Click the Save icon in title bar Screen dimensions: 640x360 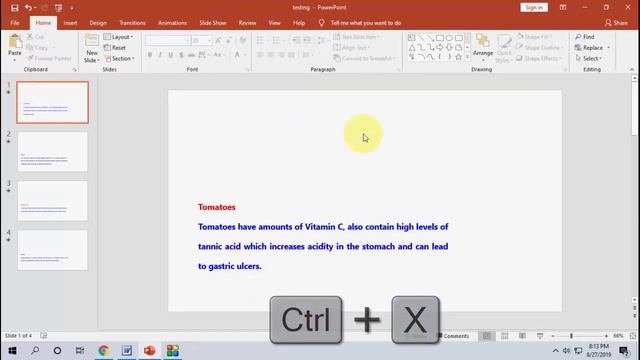tap(15, 8)
